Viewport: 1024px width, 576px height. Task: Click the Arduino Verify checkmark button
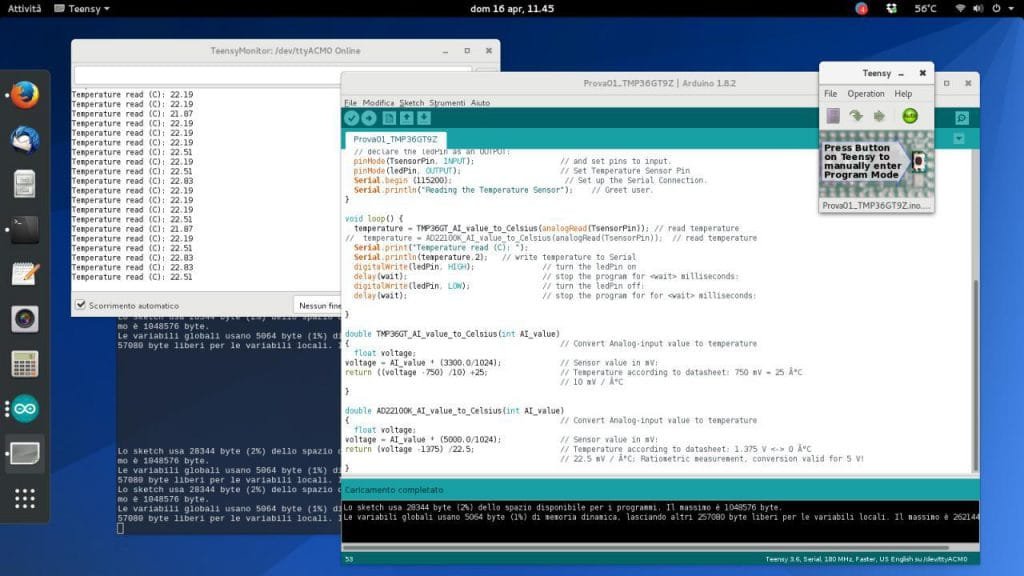pos(351,118)
